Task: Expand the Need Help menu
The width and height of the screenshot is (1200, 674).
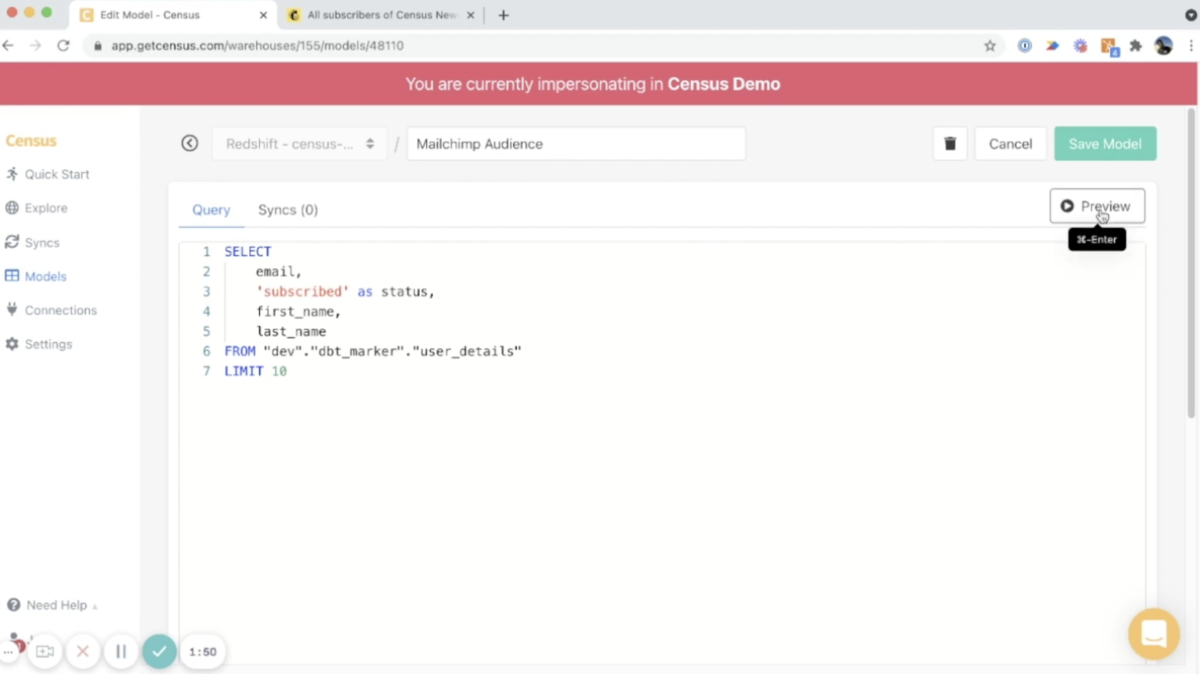Action: 53,605
